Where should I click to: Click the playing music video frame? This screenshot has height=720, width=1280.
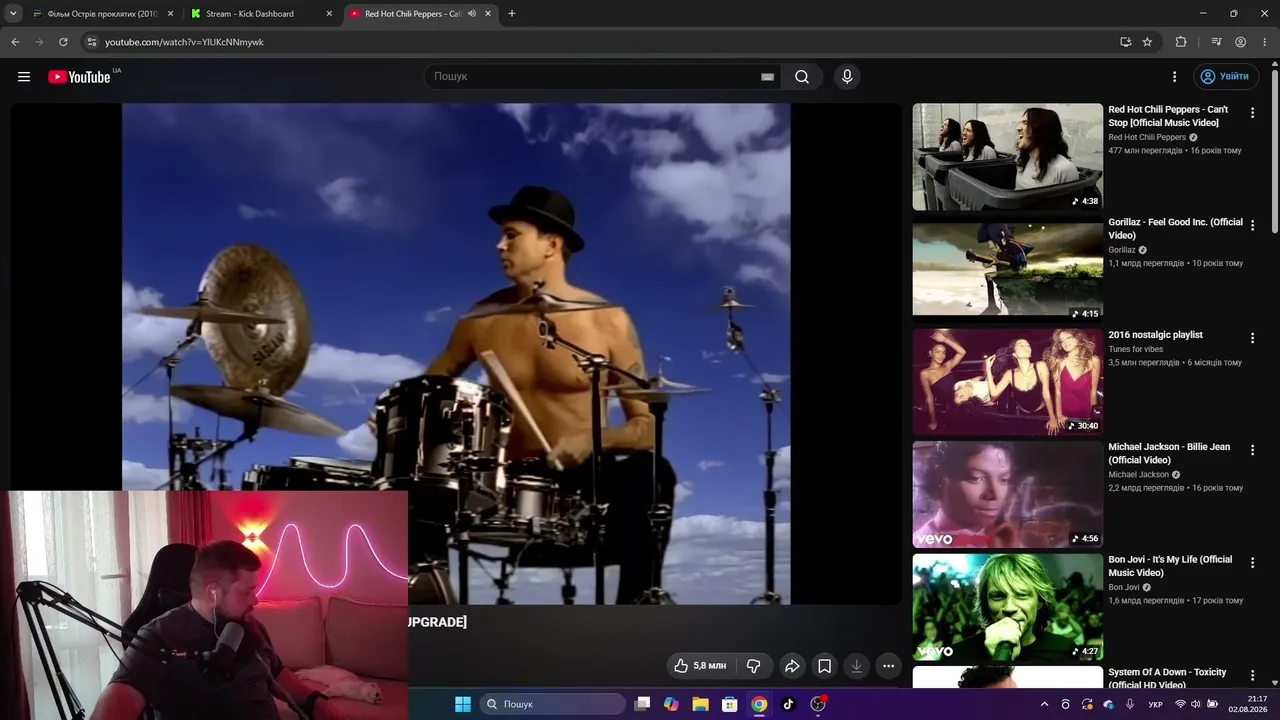click(456, 353)
